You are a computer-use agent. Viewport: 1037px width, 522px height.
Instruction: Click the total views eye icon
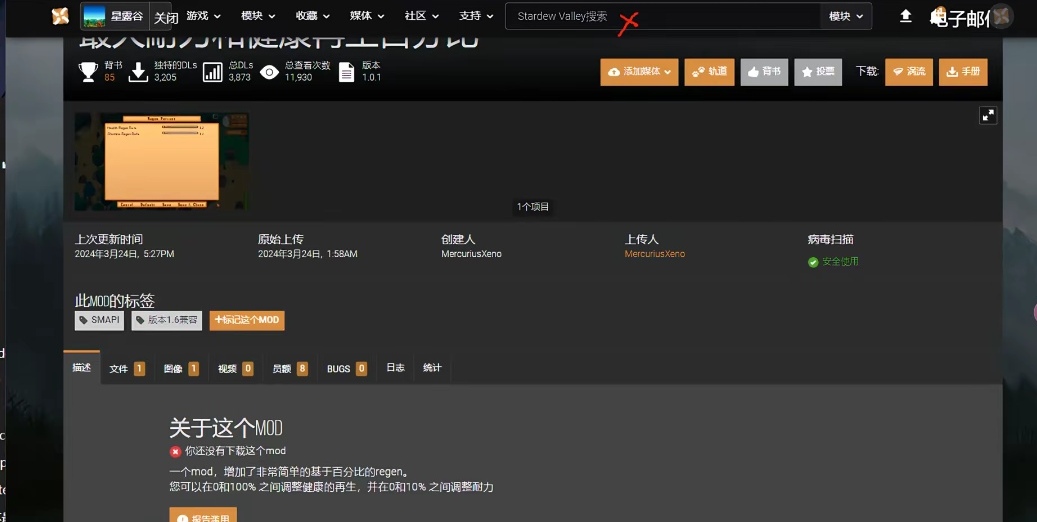[269, 72]
